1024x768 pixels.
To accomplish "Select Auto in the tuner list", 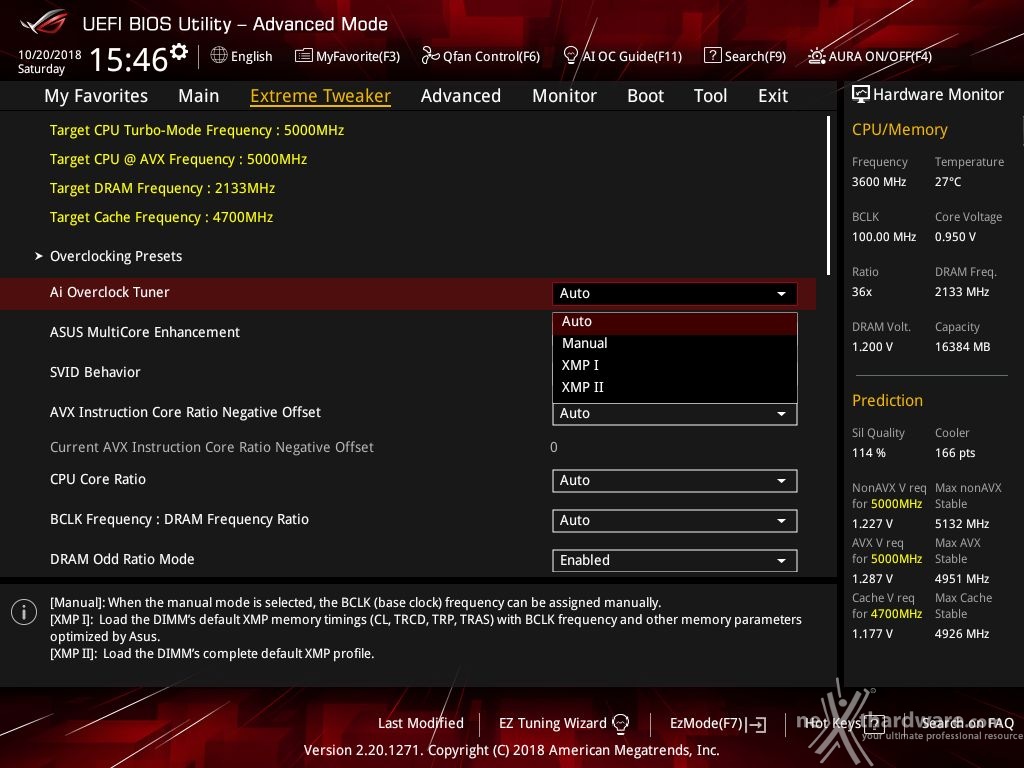I will click(x=675, y=322).
